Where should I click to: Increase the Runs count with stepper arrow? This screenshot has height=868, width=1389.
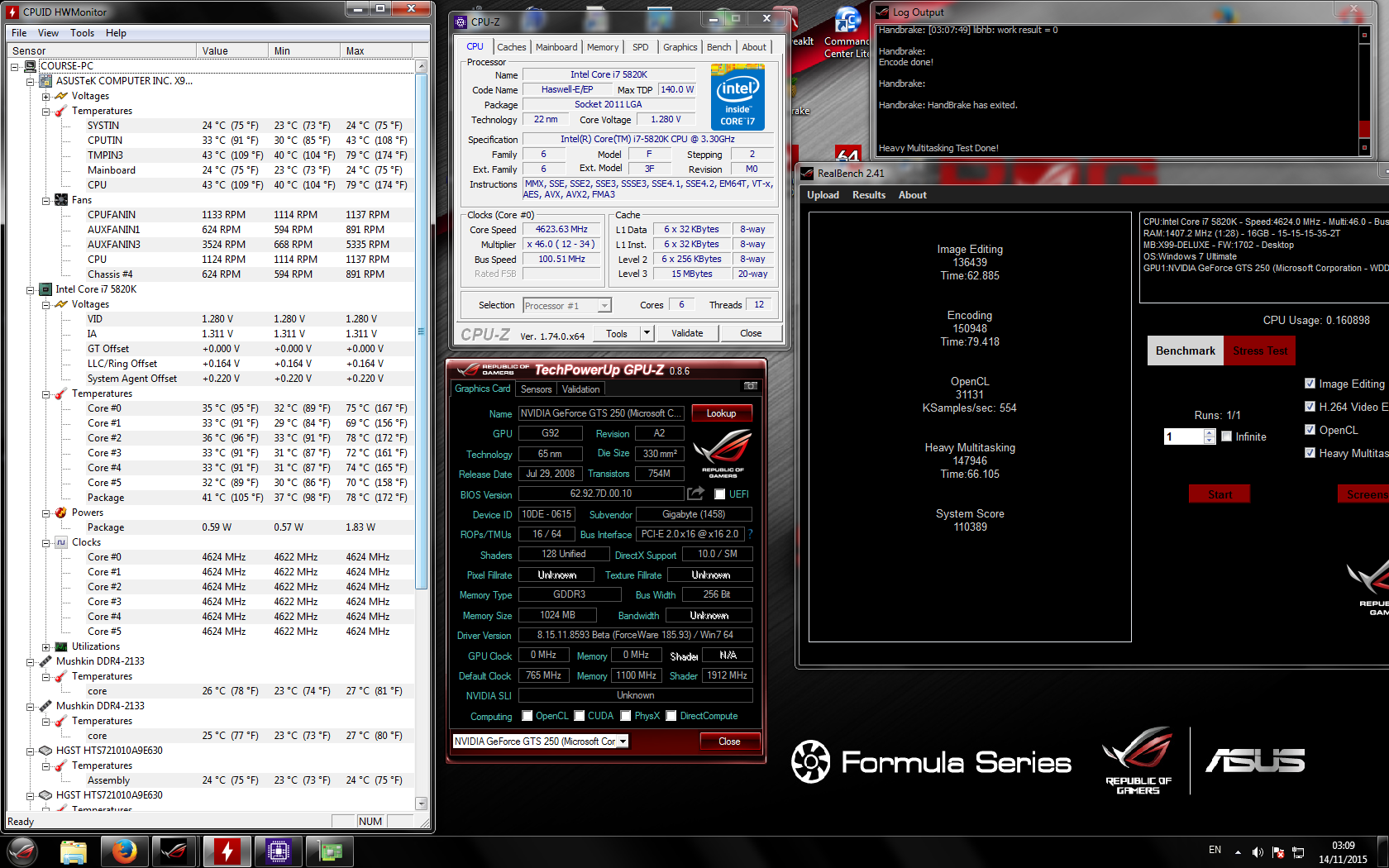coord(1210,432)
